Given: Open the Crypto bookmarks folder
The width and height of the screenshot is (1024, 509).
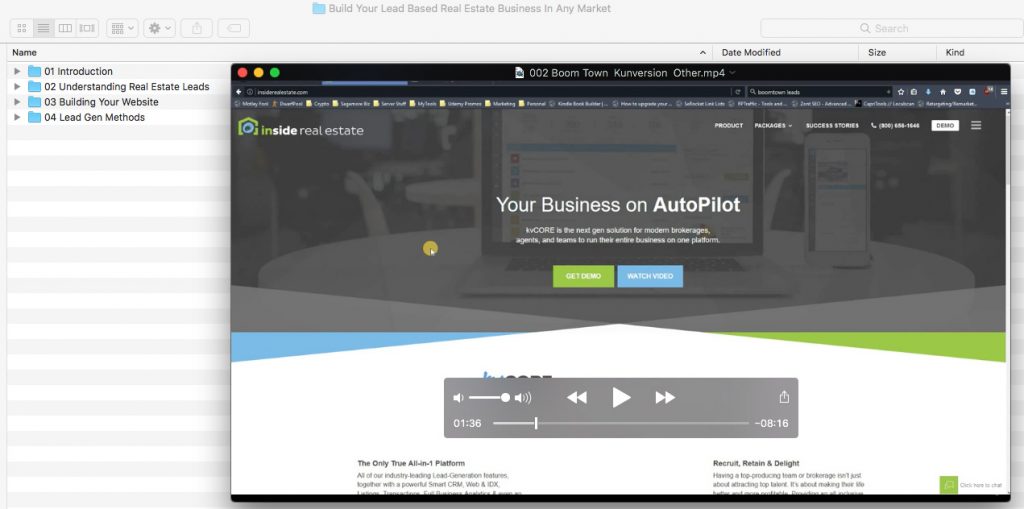Looking at the screenshot, I should [x=317, y=103].
